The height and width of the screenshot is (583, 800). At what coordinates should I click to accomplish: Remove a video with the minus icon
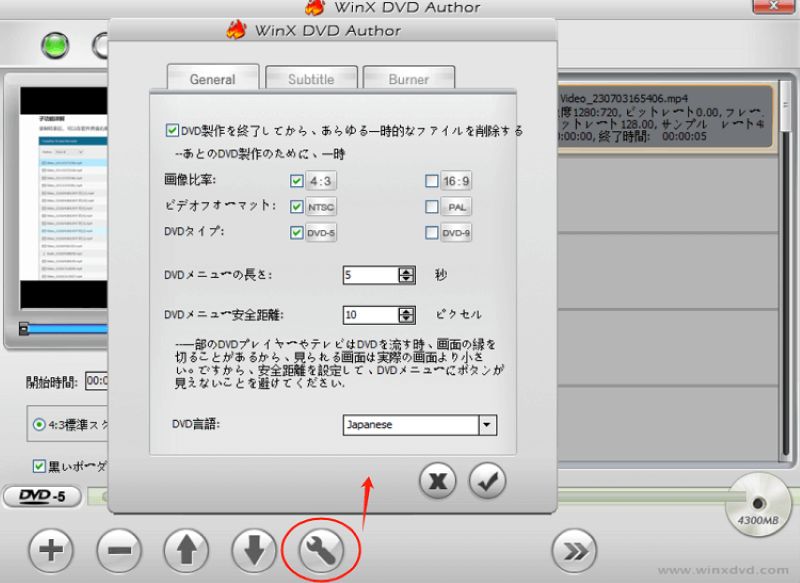[x=118, y=550]
